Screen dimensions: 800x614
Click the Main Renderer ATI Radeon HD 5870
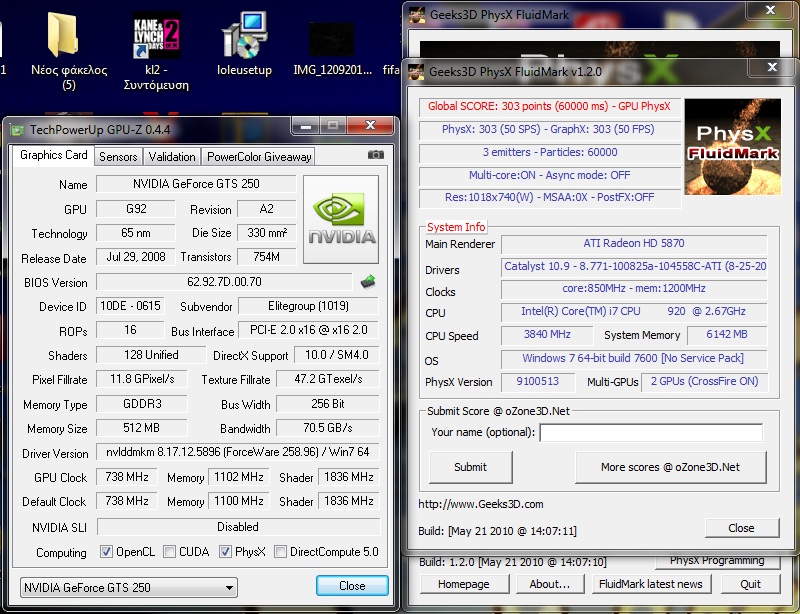634,243
